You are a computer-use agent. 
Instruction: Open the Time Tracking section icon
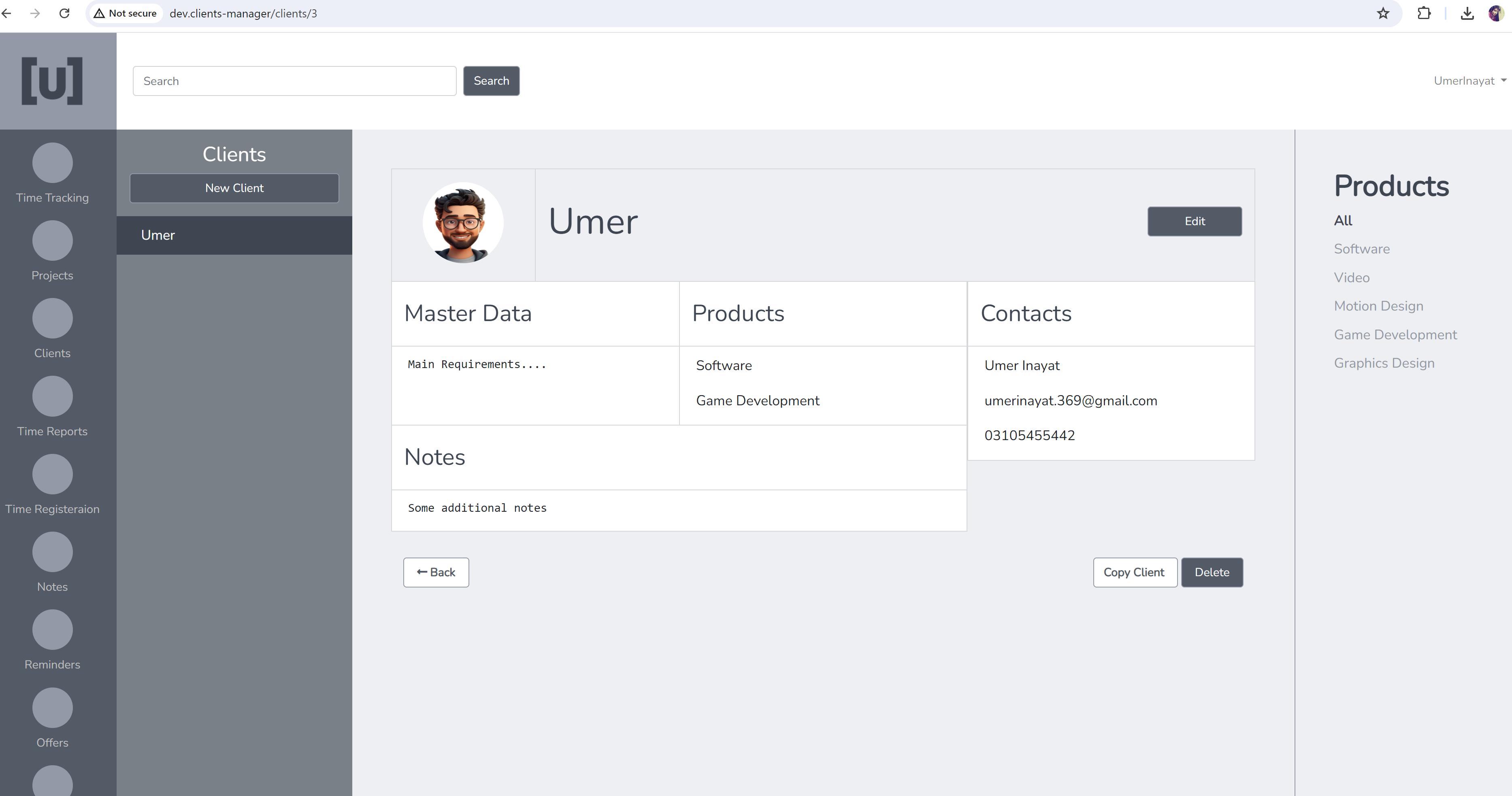tap(52, 163)
